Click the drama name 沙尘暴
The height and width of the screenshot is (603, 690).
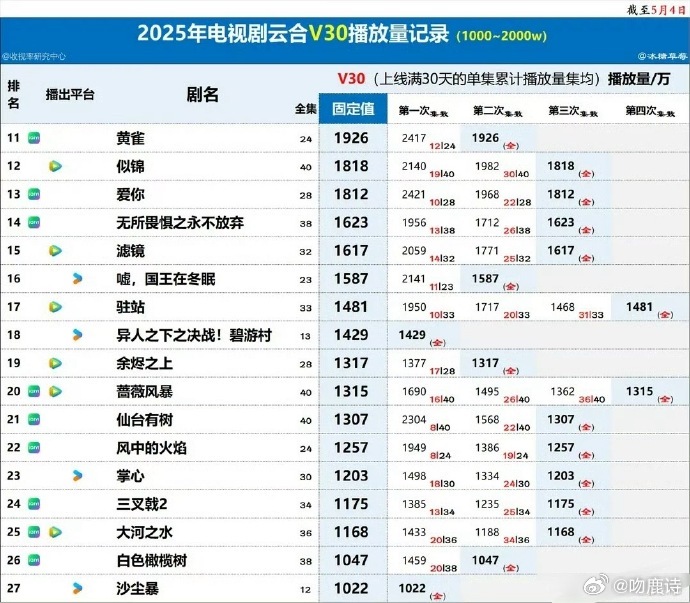coord(138,588)
